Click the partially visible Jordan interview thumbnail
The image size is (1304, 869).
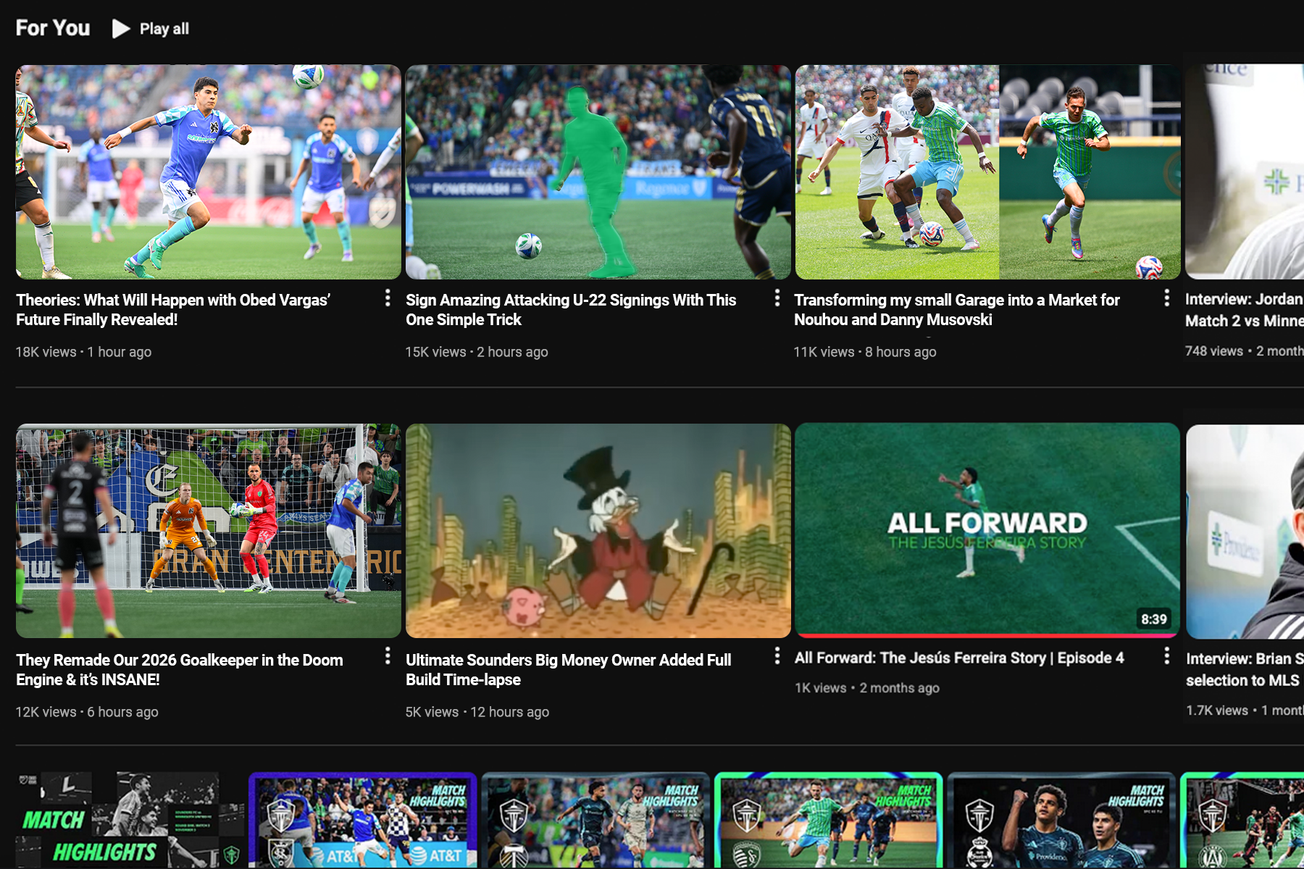click(x=1243, y=171)
